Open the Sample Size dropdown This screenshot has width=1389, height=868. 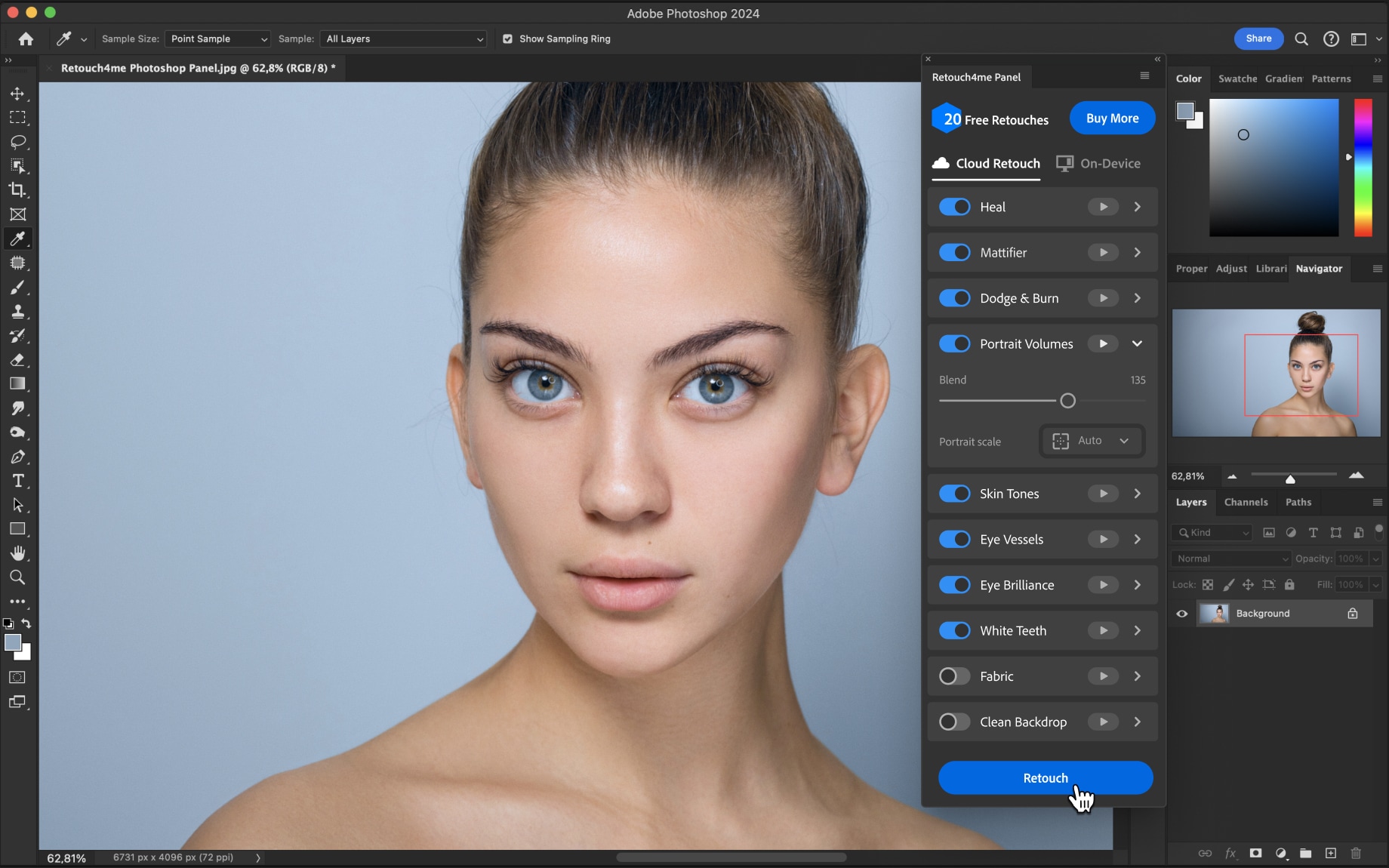217,38
